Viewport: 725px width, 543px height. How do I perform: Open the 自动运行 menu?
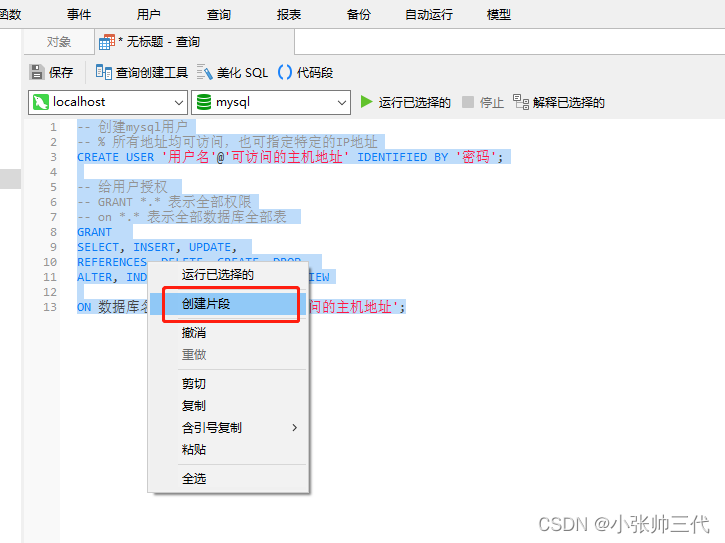click(429, 15)
